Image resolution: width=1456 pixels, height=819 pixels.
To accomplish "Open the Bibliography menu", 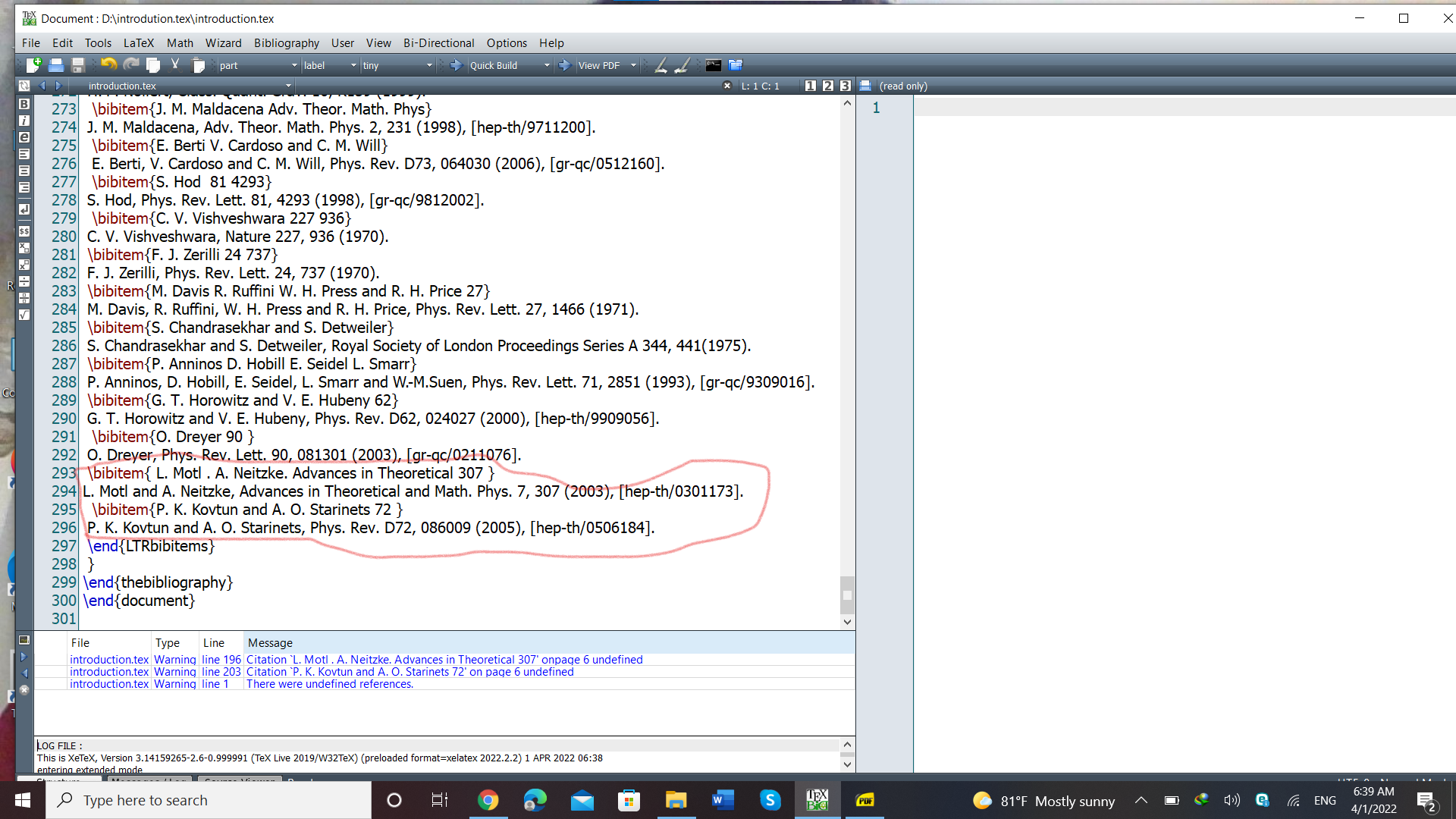I will [285, 43].
